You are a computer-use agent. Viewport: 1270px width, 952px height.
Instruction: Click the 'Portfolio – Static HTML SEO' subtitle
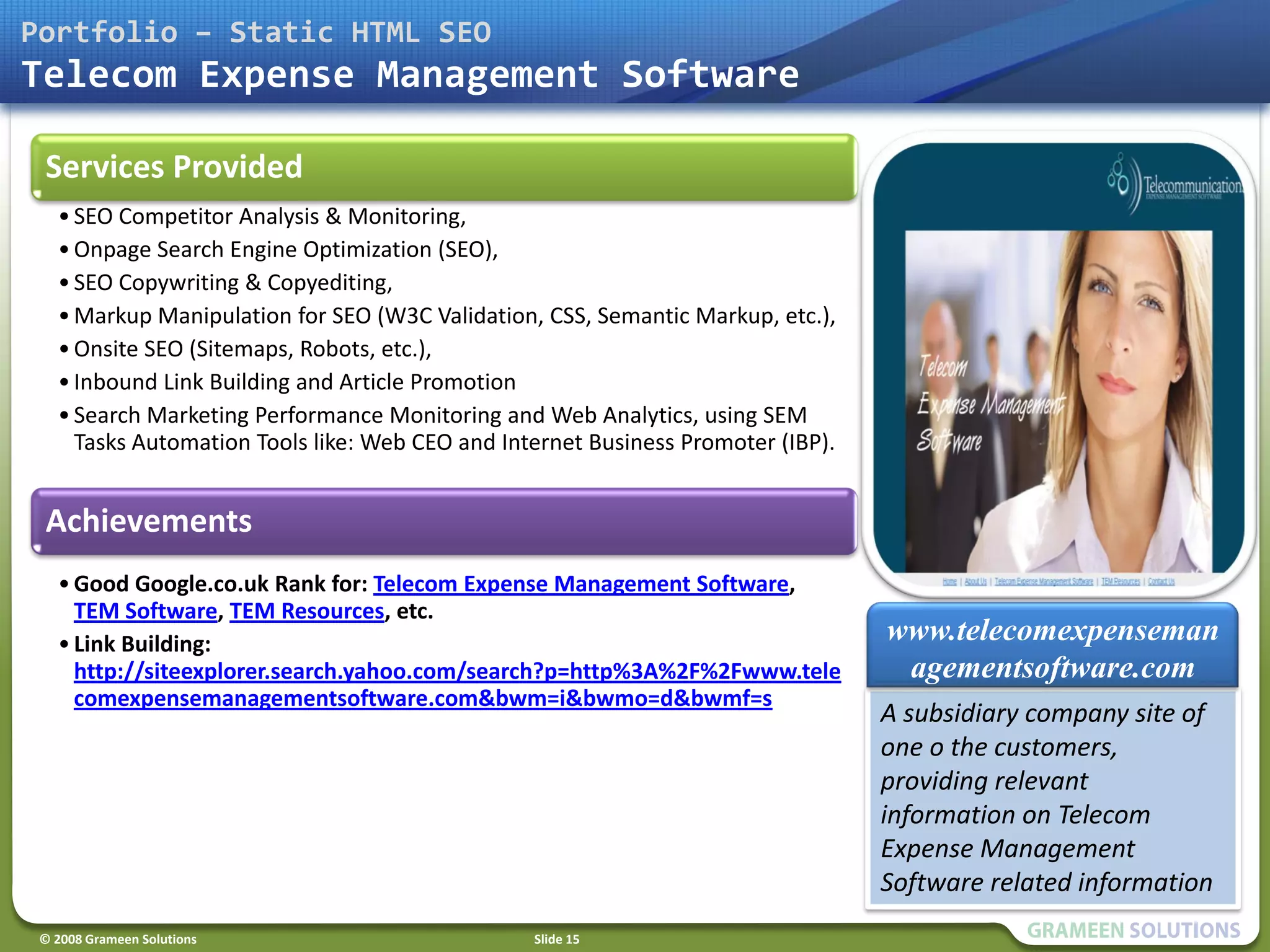point(256,32)
